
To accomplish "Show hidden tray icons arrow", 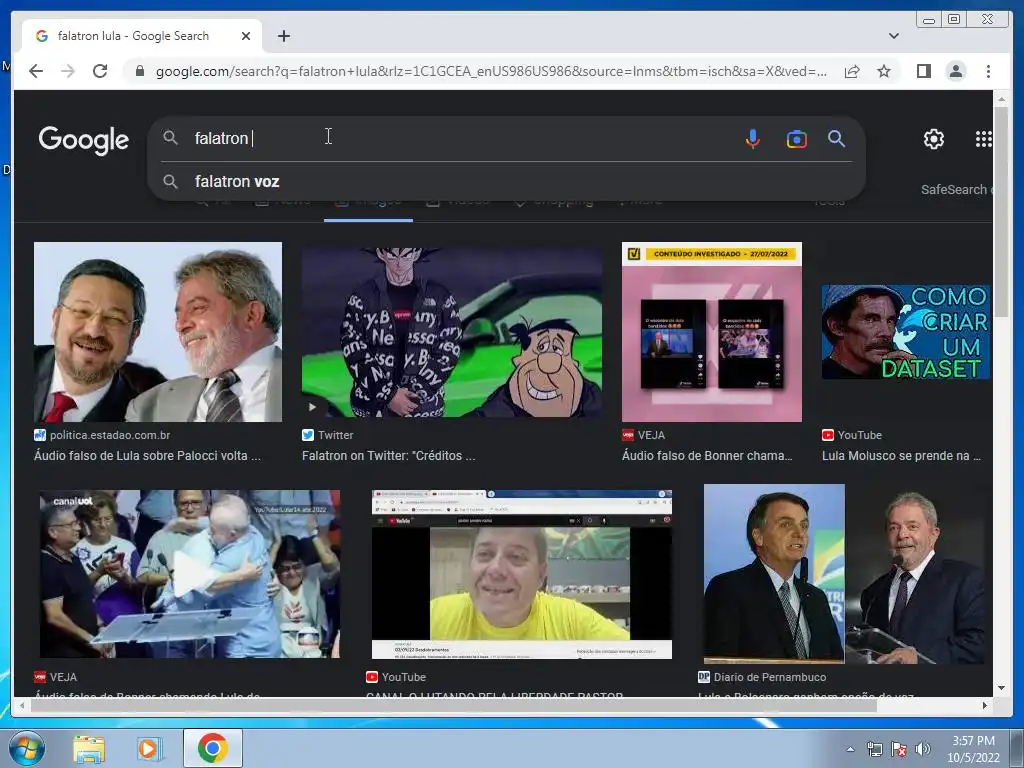I will (x=850, y=749).
